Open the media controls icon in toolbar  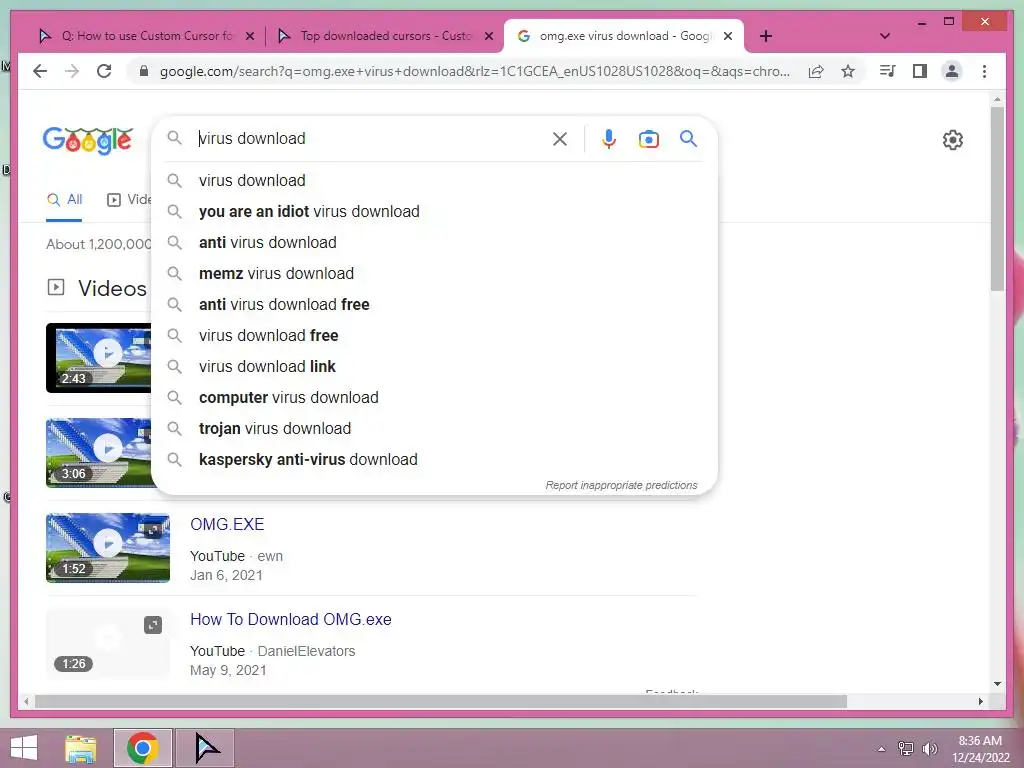(x=887, y=71)
